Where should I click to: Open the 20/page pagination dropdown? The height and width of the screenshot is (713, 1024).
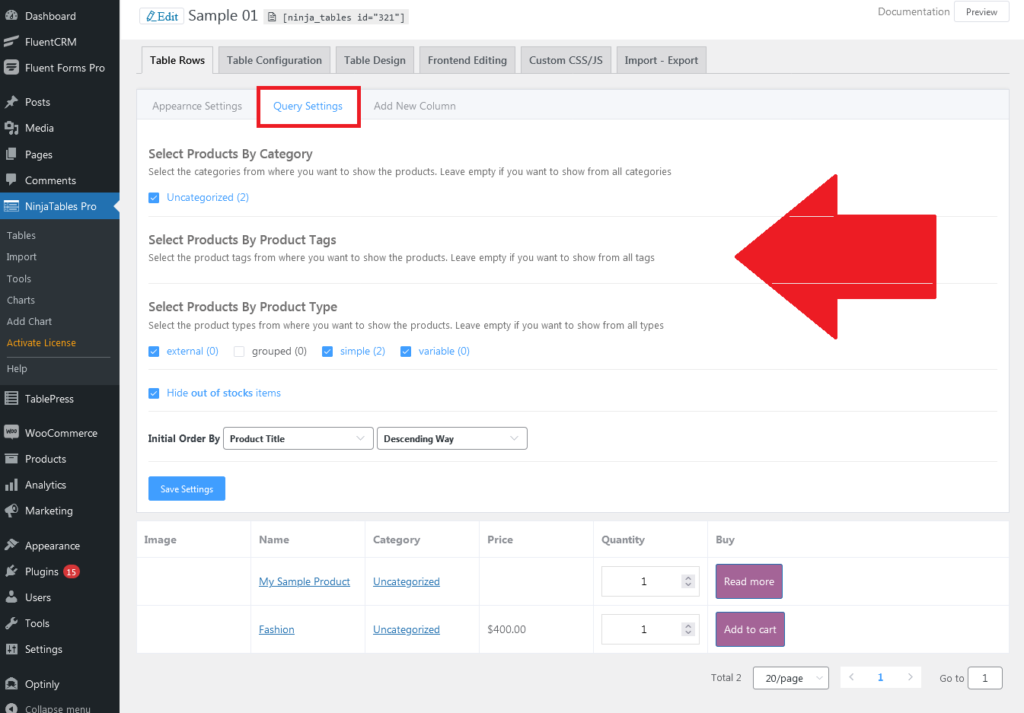click(x=790, y=678)
